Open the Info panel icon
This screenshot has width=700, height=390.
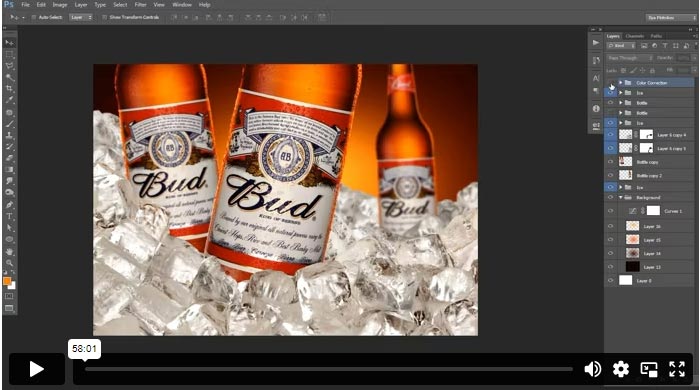(x=596, y=108)
